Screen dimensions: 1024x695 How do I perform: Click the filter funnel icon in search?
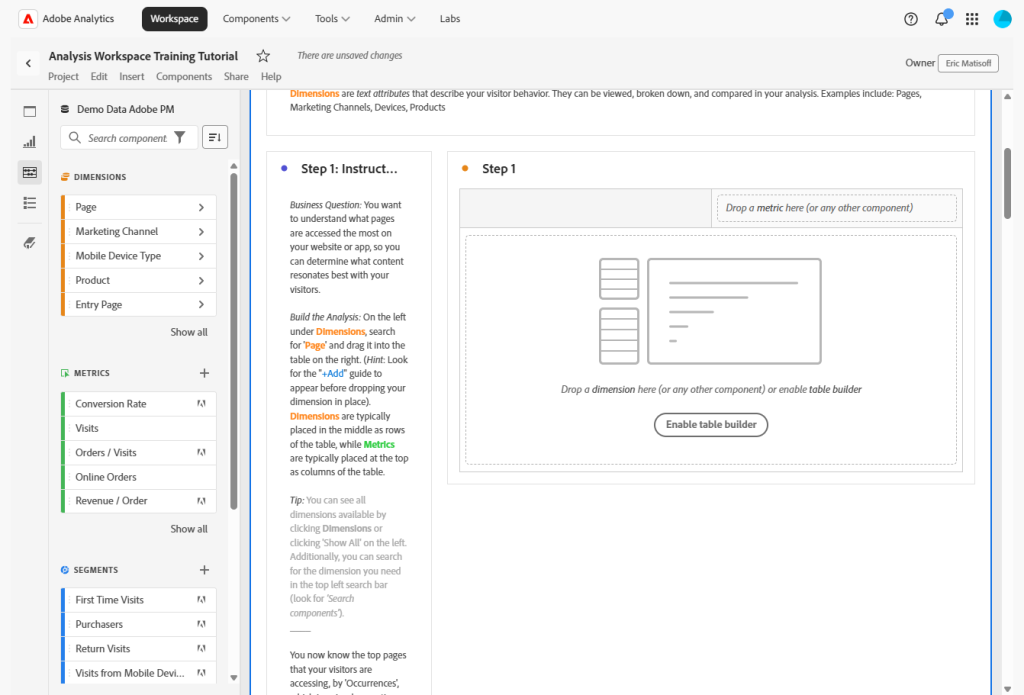click(x=180, y=138)
